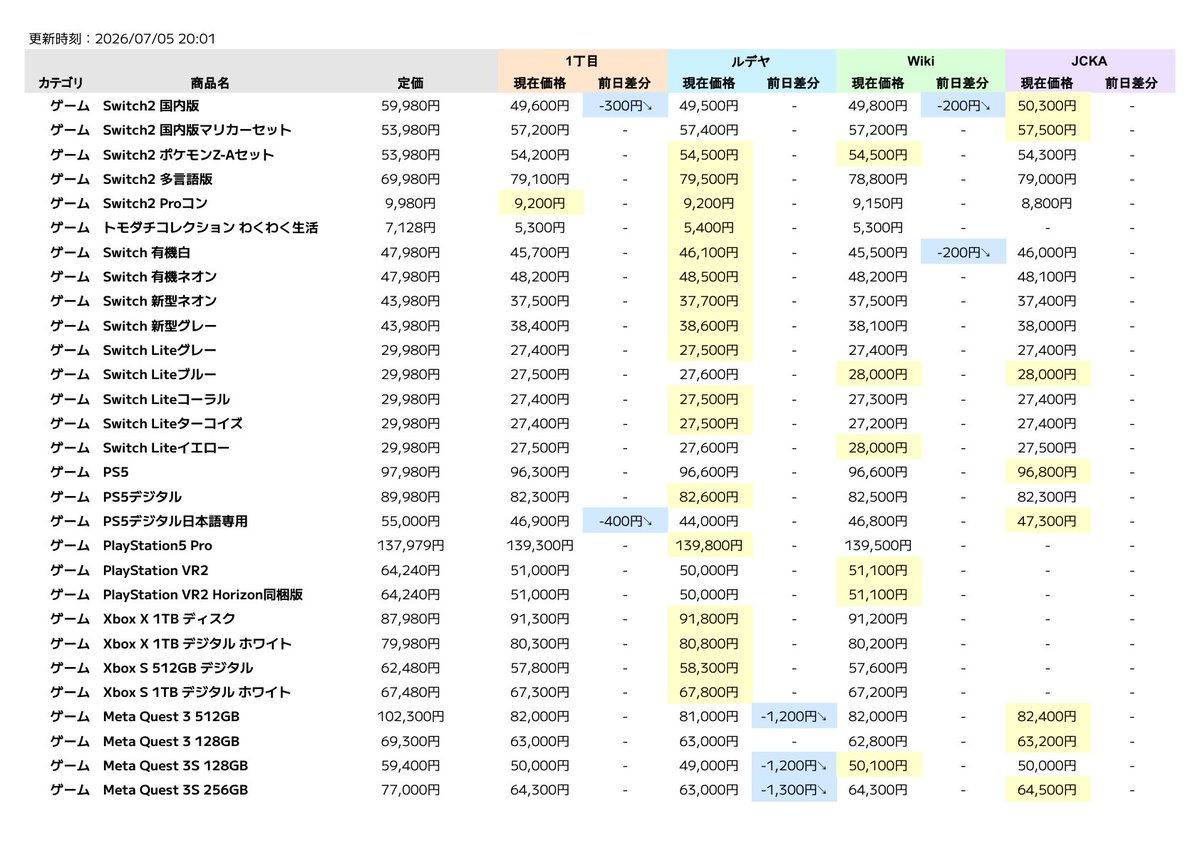
Task: Select Switch 有機白 product name
Action: click(146, 252)
